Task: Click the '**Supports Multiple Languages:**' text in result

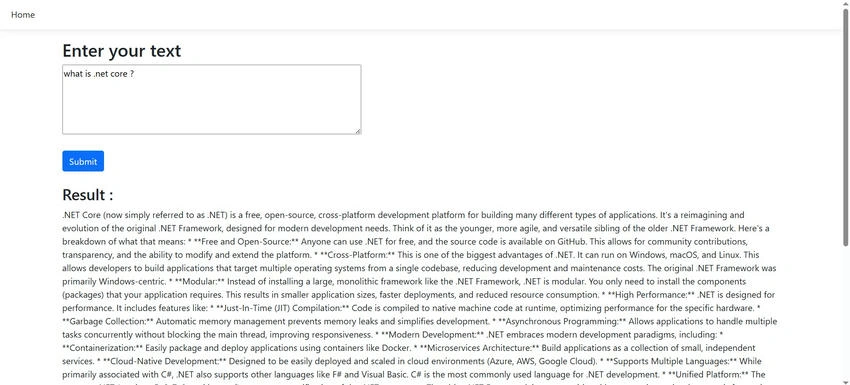Action: [x=672, y=361]
